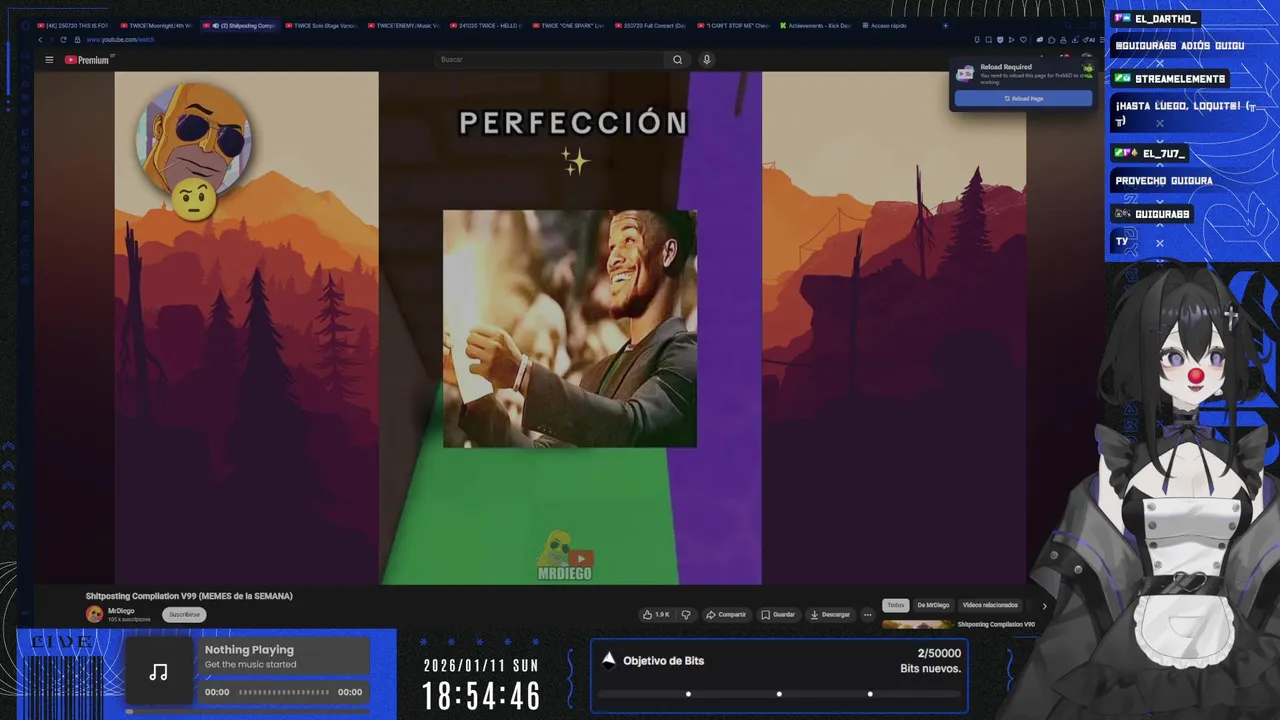Click the music note icon in player widget
Viewport: 1280px width, 720px height.
pyautogui.click(x=158, y=673)
